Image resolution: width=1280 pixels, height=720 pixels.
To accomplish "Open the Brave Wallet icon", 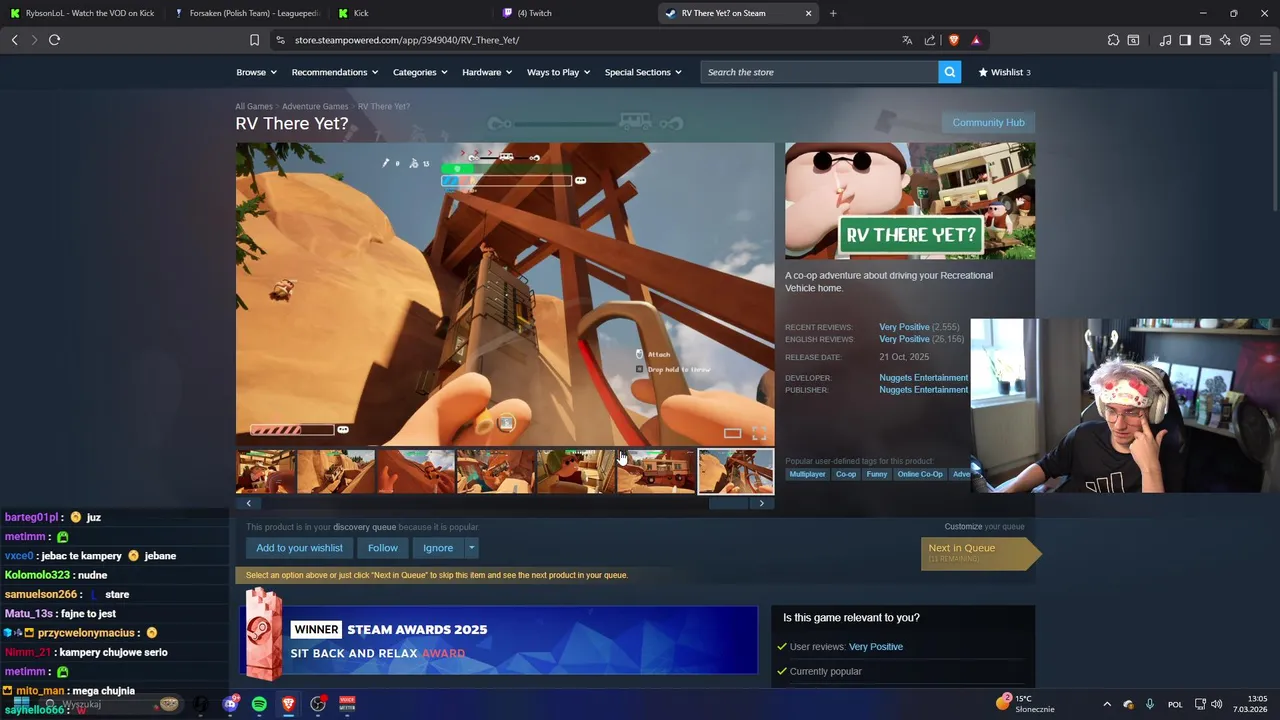I will coord(1205,40).
